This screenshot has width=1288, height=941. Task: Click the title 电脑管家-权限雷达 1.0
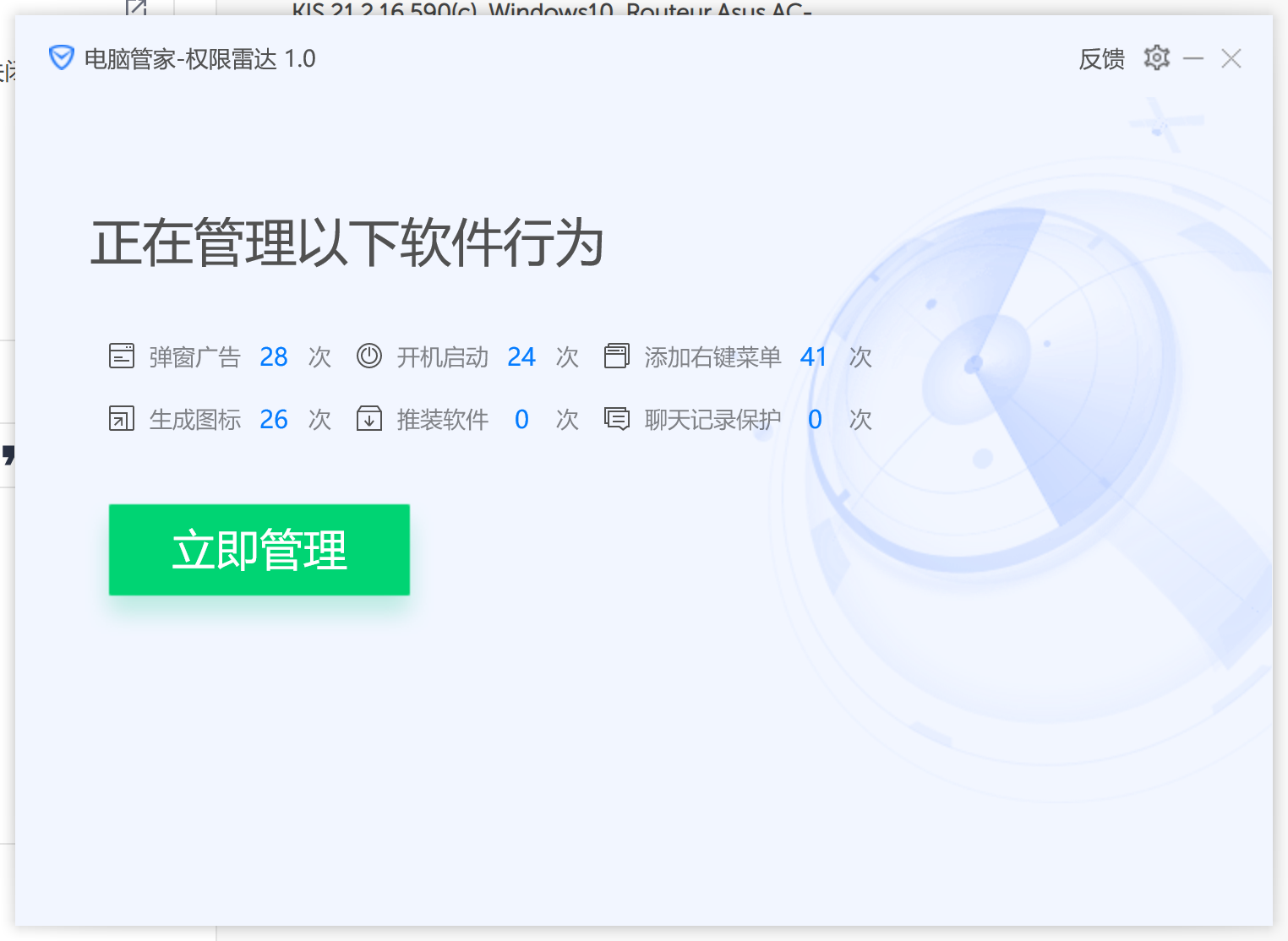200,59
